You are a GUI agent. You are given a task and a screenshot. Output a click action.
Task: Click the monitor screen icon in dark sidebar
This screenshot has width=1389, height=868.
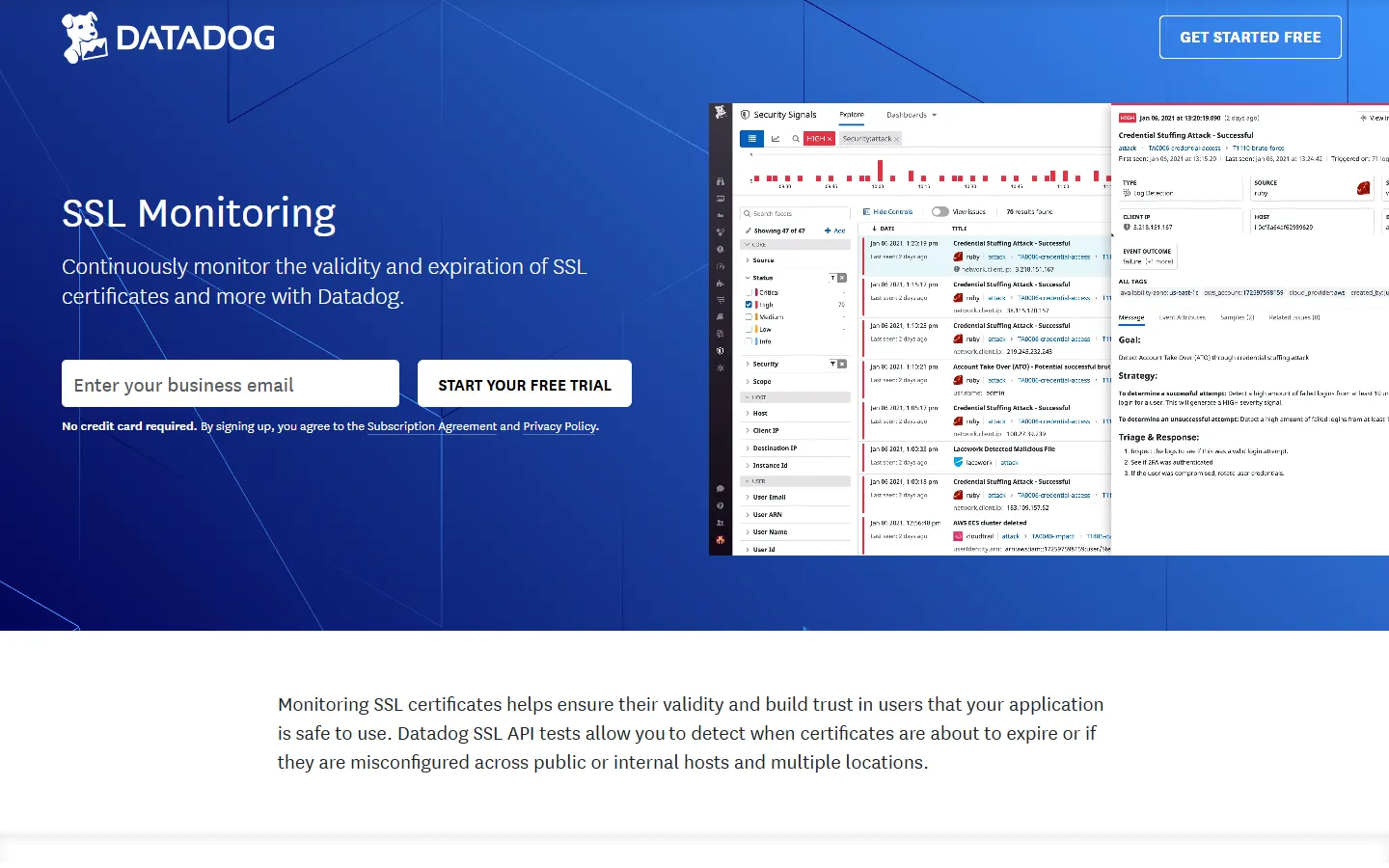(721, 199)
